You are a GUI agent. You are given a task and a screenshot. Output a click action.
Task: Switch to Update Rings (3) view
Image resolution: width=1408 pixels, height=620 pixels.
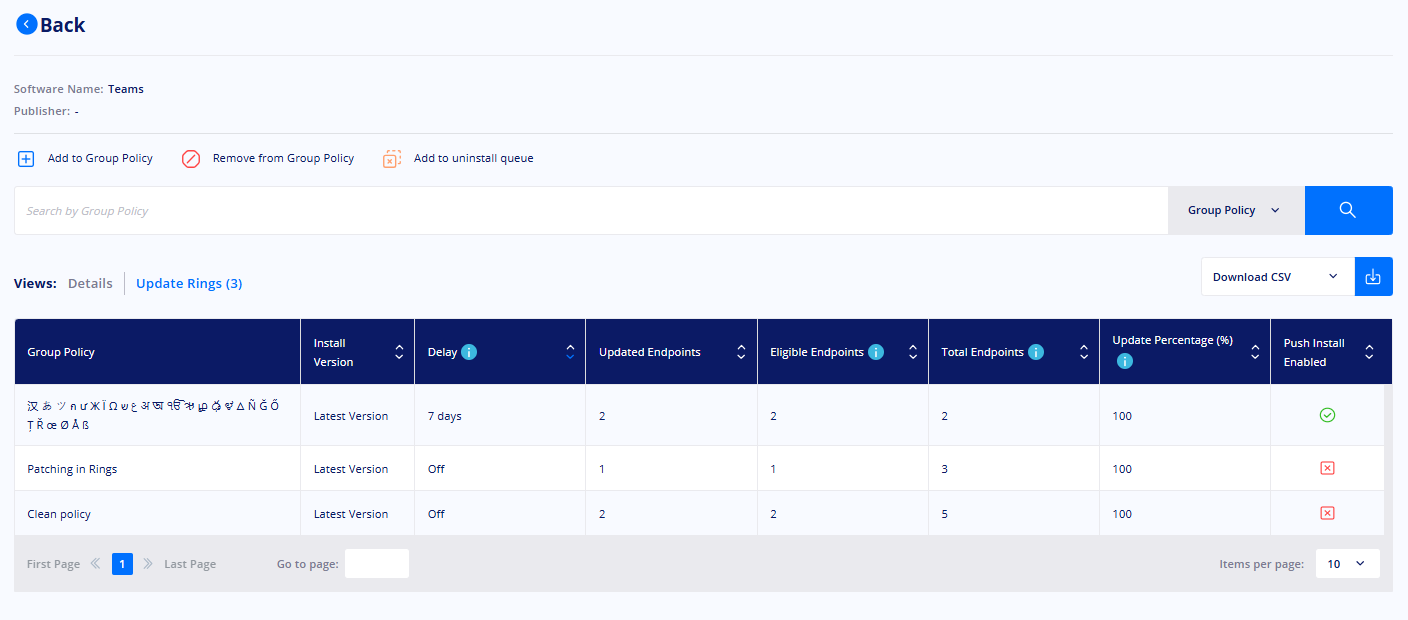pyautogui.click(x=189, y=283)
